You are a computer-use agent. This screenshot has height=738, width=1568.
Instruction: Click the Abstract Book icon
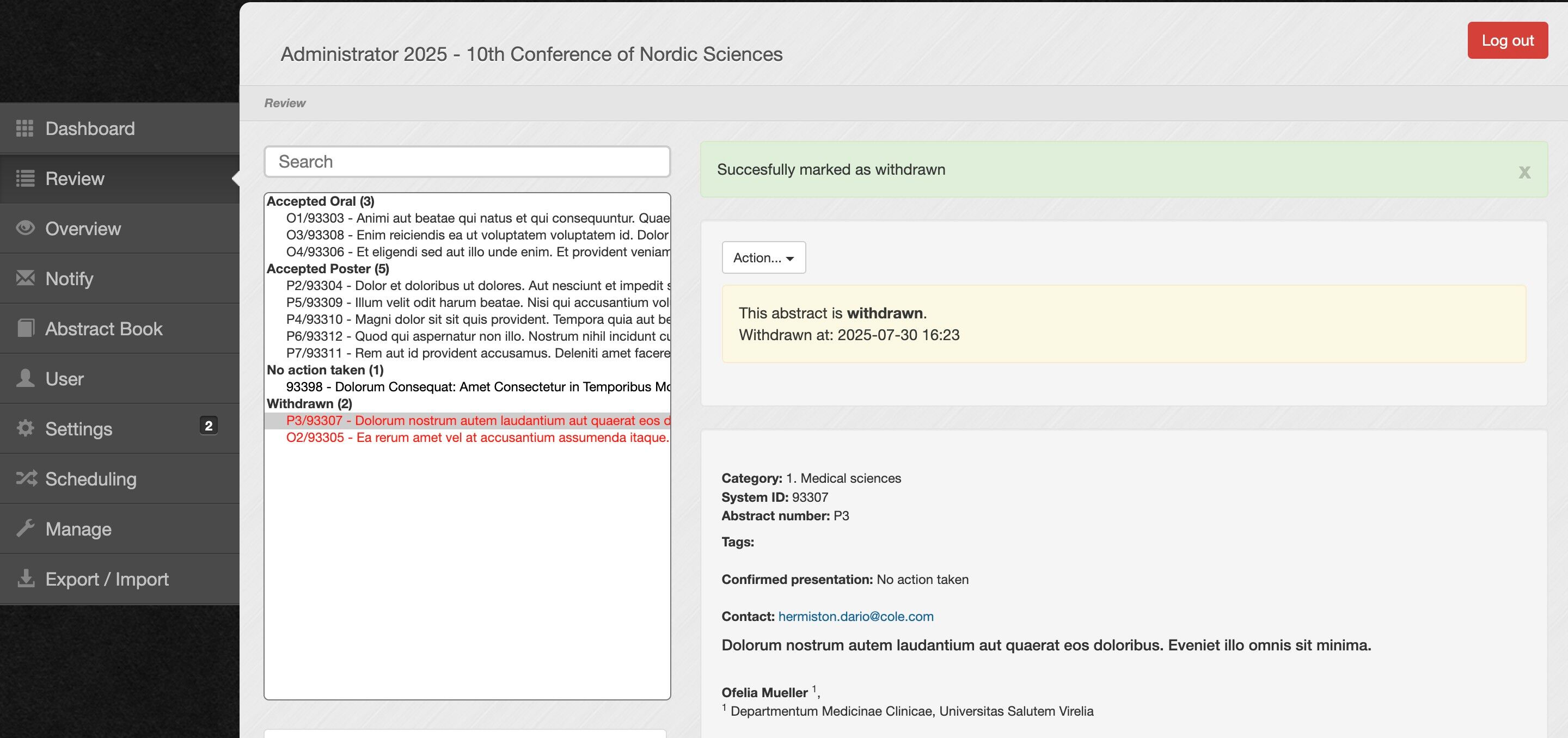[x=24, y=329]
